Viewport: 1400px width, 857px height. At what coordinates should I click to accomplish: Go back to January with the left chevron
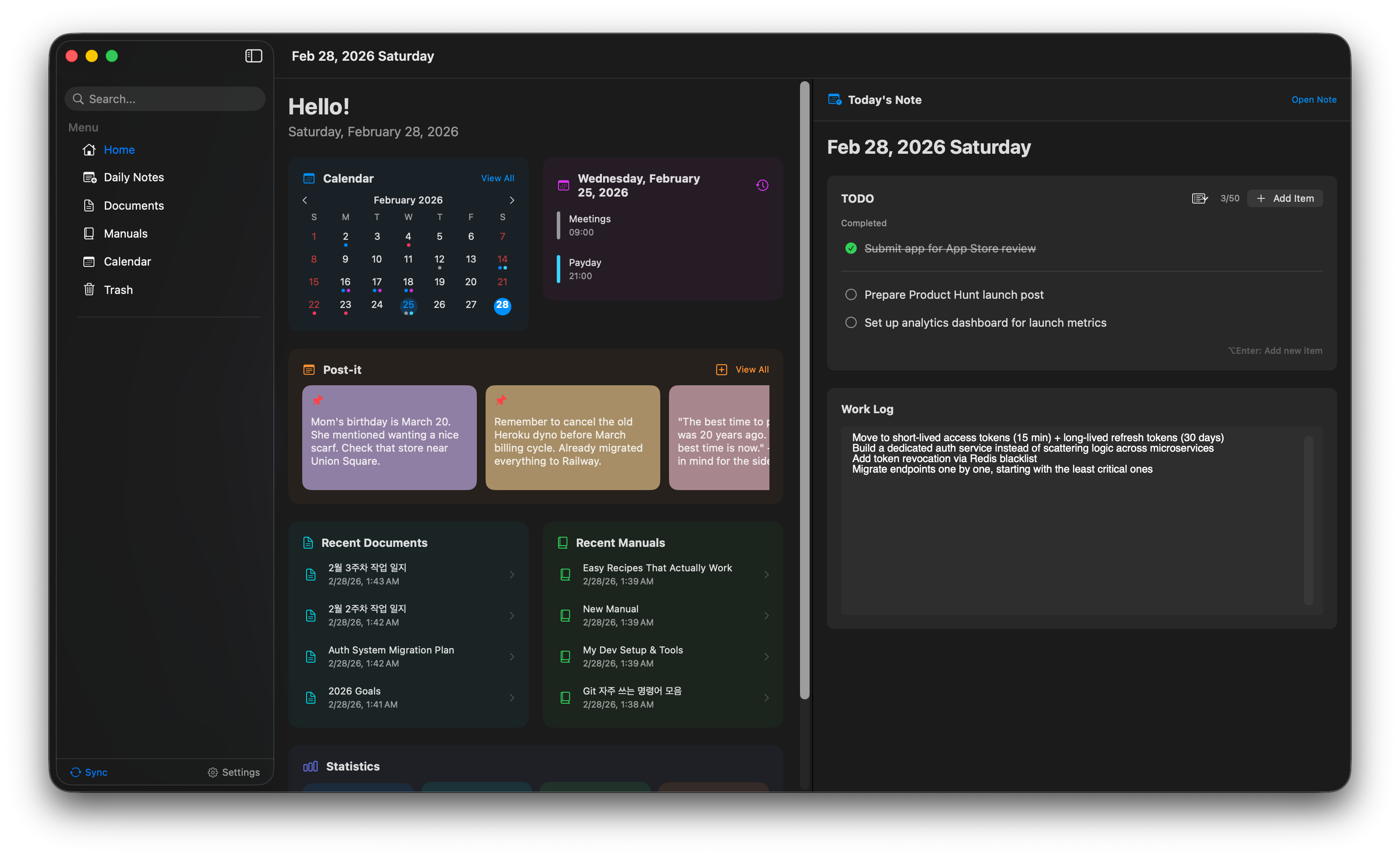point(304,200)
